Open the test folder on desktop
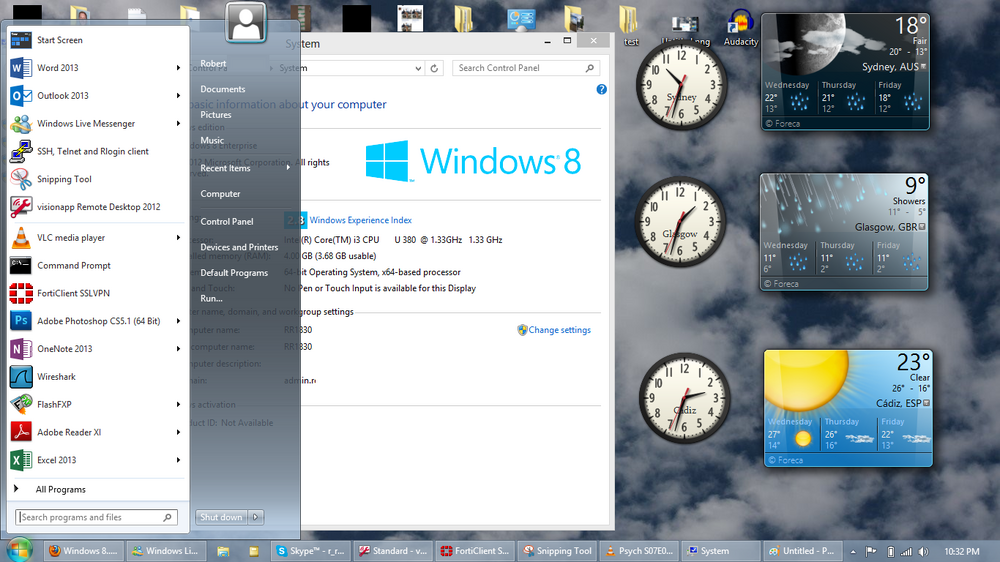1000x562 pixels. tap(630, 27)
